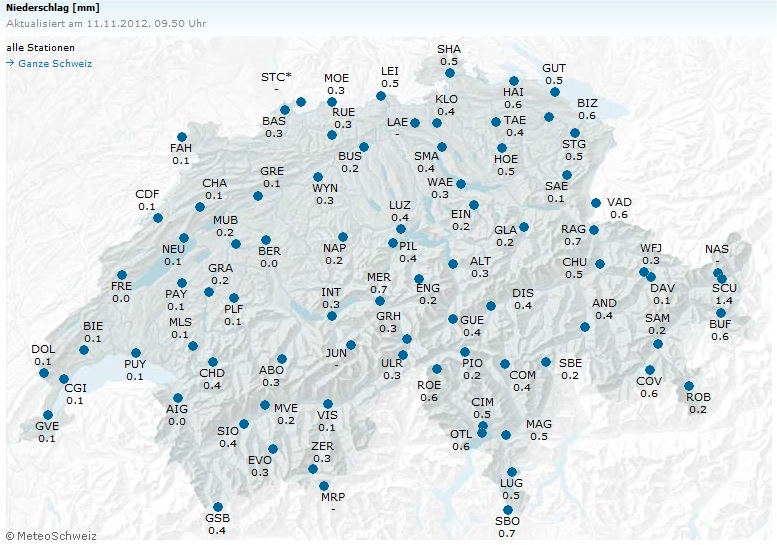Choose the NAP station dot
The width and height of the screenshot is (777, 545).
pos(343,237)
